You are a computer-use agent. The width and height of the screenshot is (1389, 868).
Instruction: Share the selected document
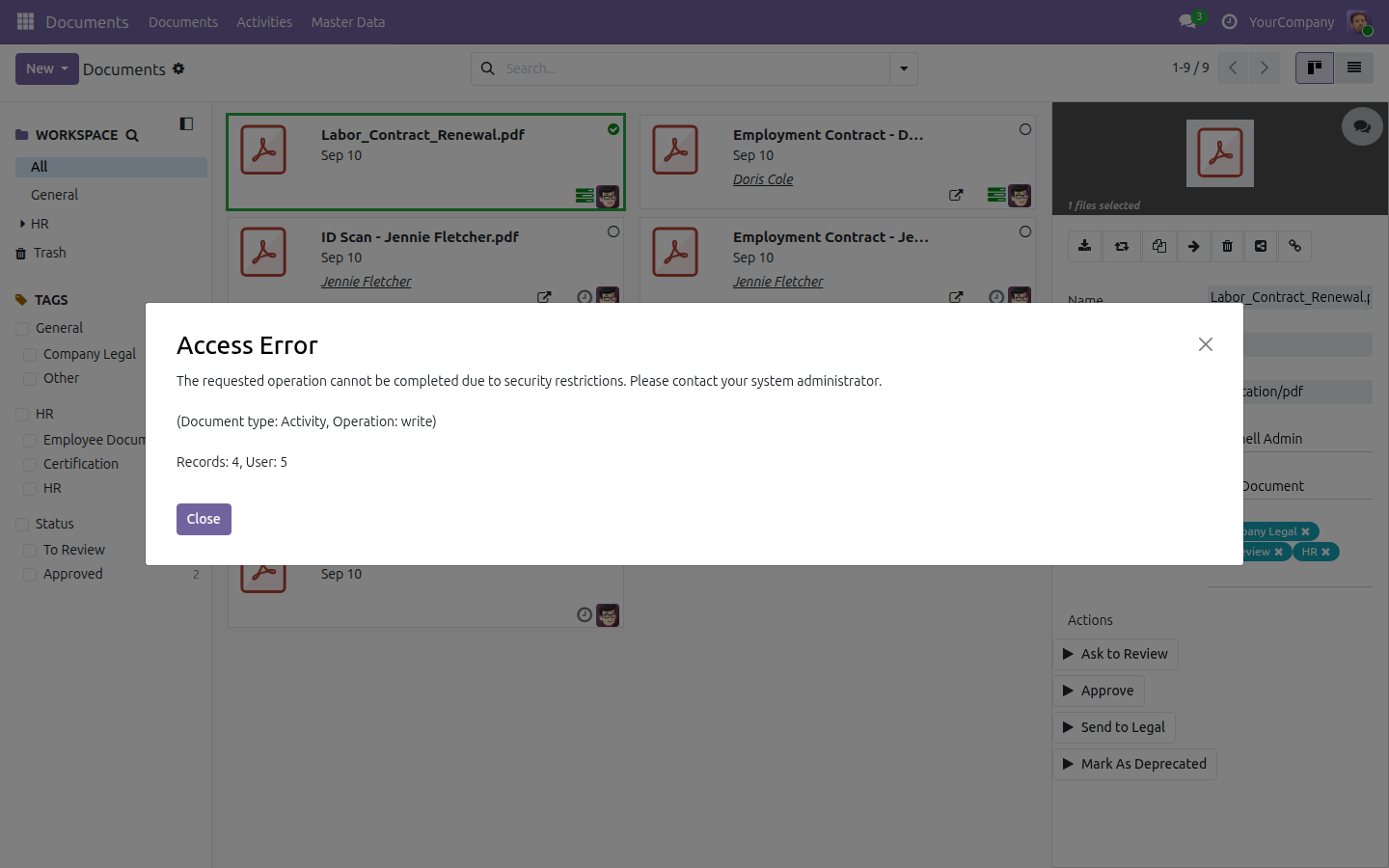click(x=1261, y=246)
